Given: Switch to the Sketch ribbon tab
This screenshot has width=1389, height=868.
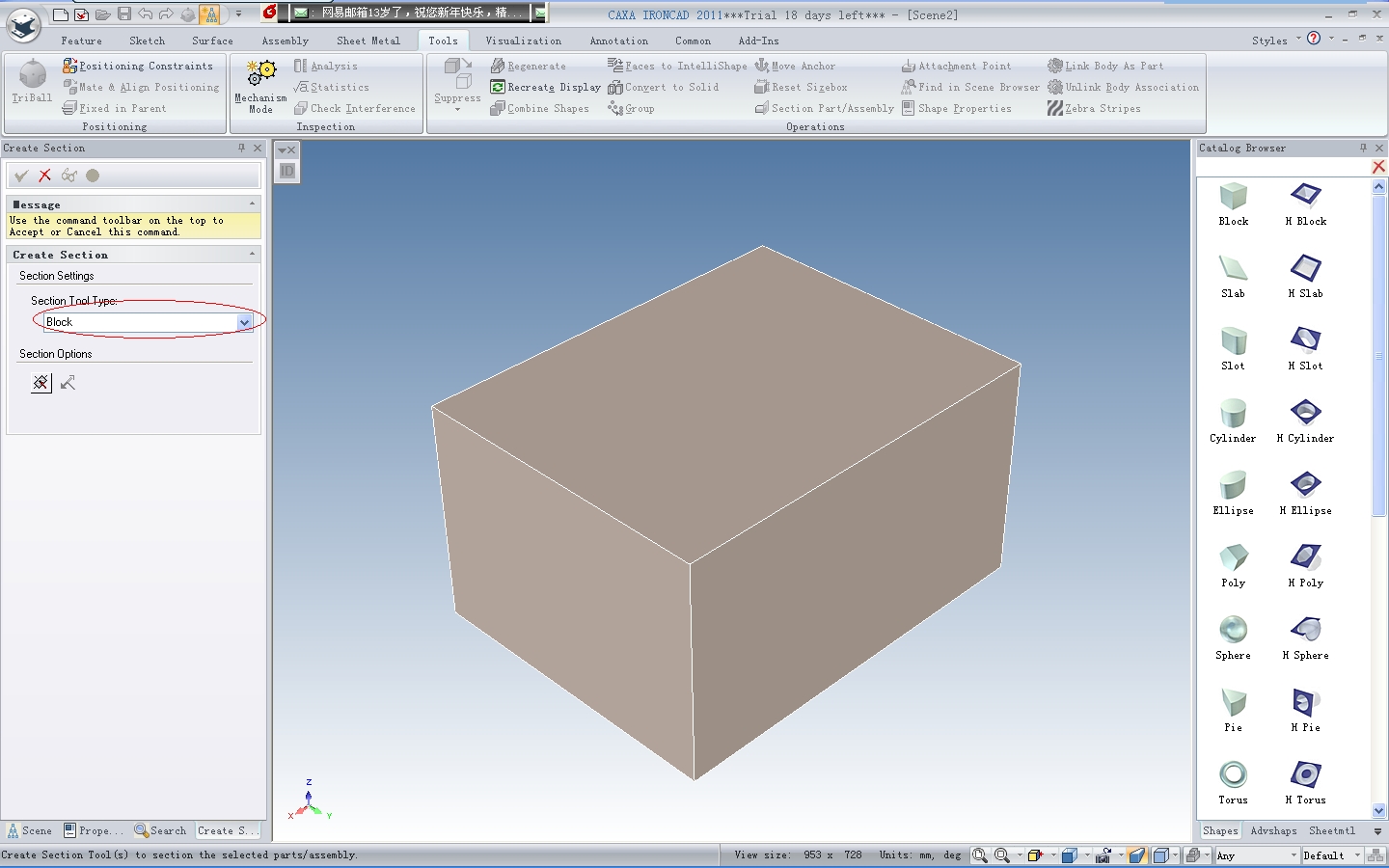Looking at the screenshot, I should [147, 41].
